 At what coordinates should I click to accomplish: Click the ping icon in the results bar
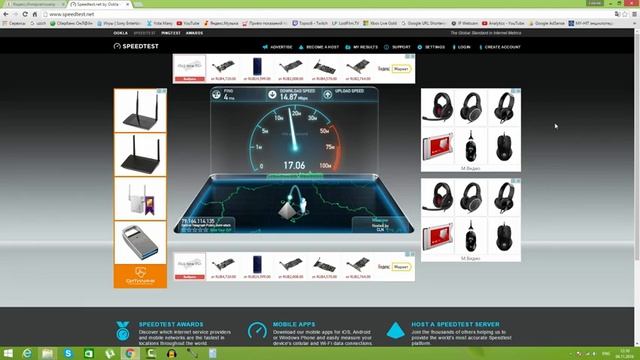(x=216, y=95)
